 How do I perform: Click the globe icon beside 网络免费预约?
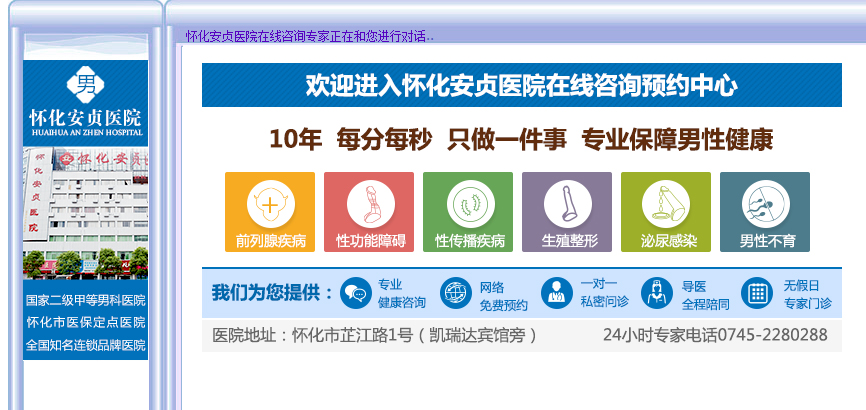coord(456,293)
